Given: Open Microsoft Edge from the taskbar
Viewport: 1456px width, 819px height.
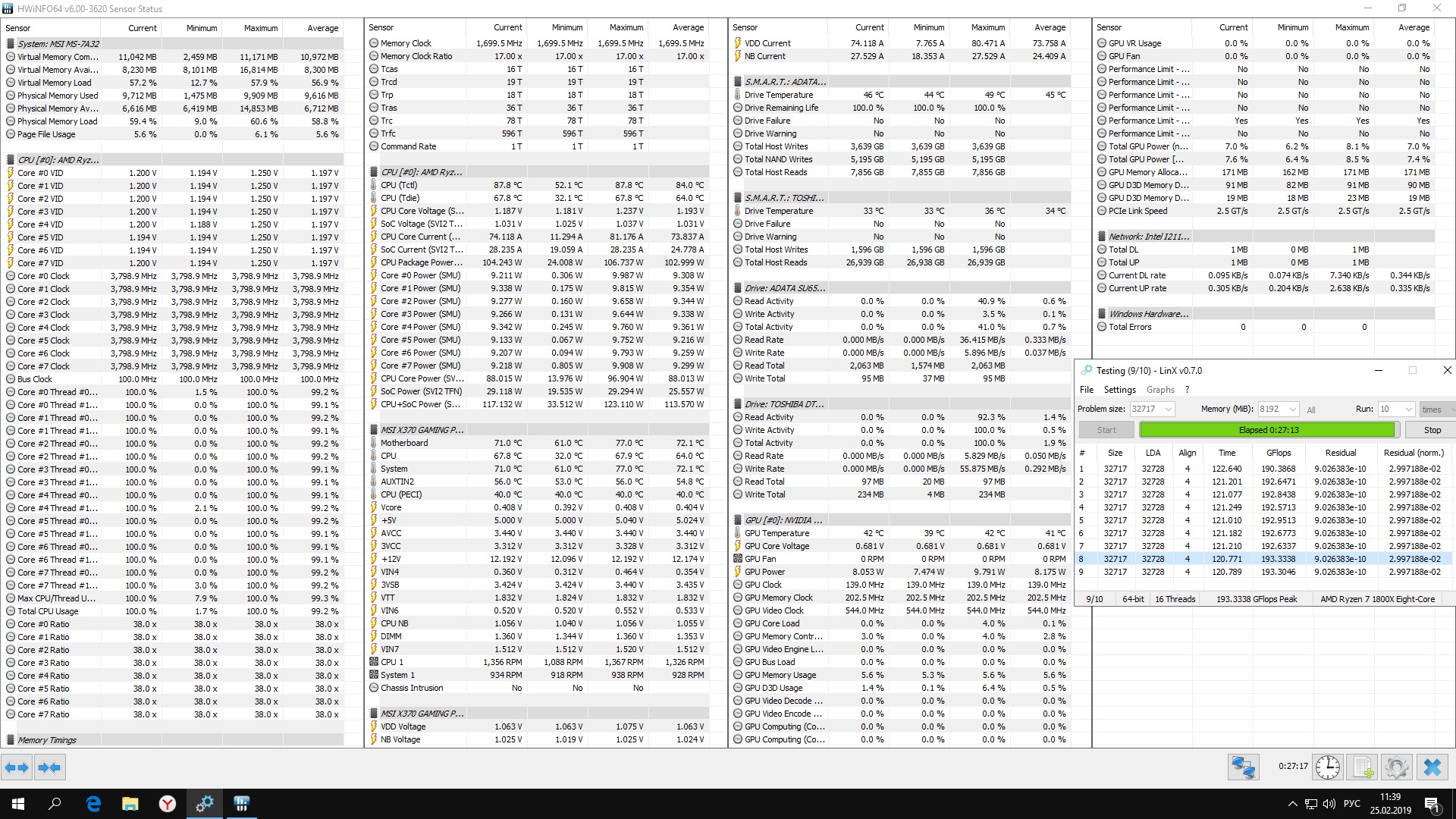Looking at the screenshot, I should (x=93, y=804).
